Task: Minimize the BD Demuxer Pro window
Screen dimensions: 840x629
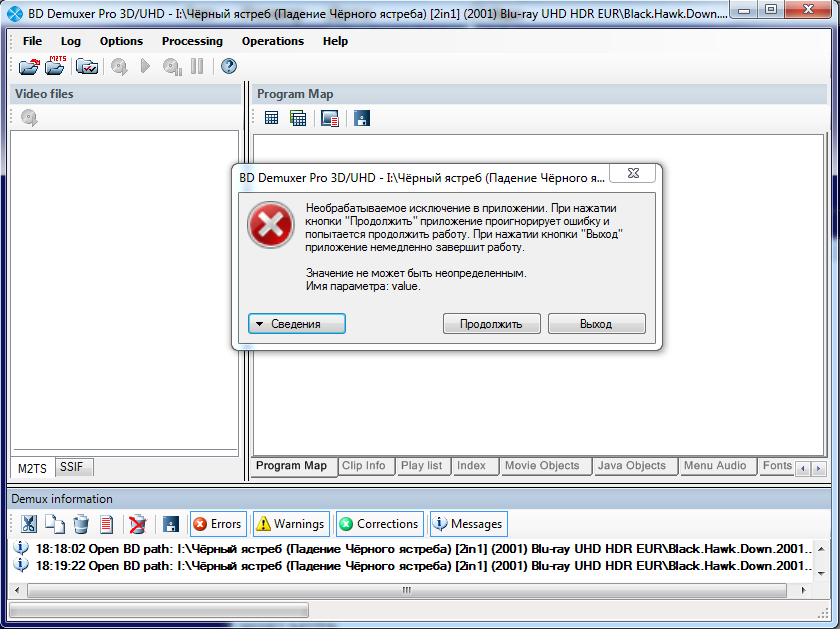Action: 744,10
